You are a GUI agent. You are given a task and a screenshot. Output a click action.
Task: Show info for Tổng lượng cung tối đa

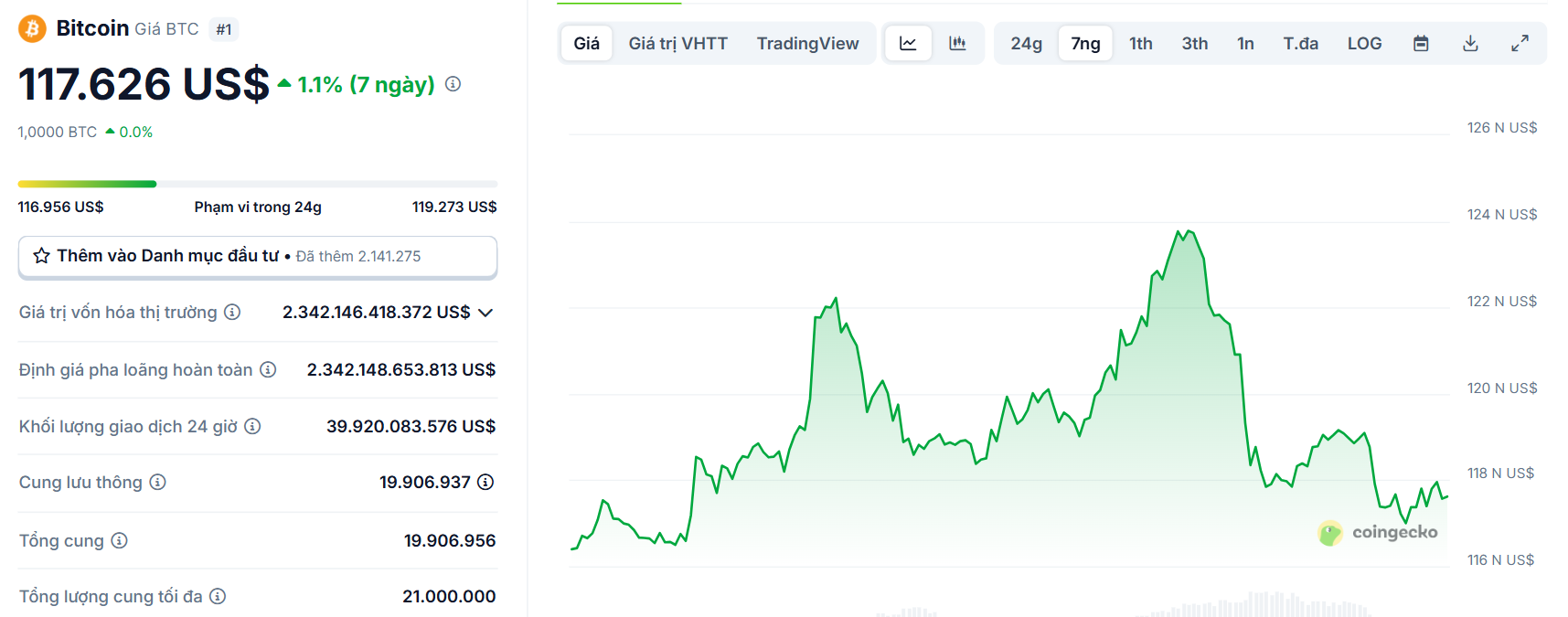(218, 596)
